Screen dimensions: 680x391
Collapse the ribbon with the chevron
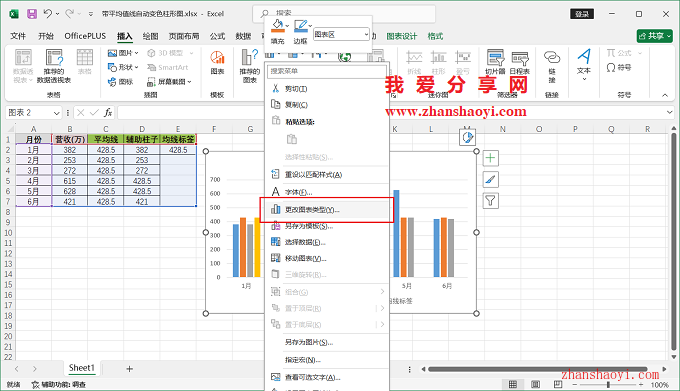point(665,95)
